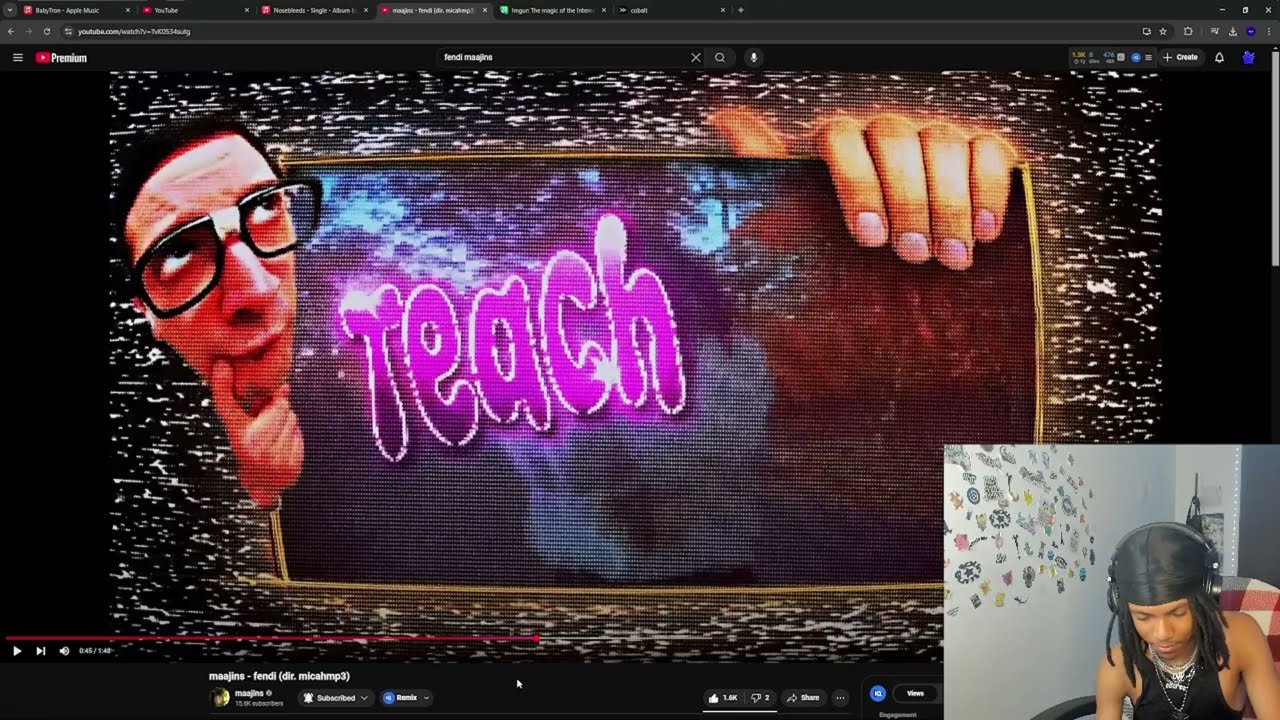This screenshot has height=720, width=1280.
Task: Click the search magnifier button
Action: click(x=720, y=58)
